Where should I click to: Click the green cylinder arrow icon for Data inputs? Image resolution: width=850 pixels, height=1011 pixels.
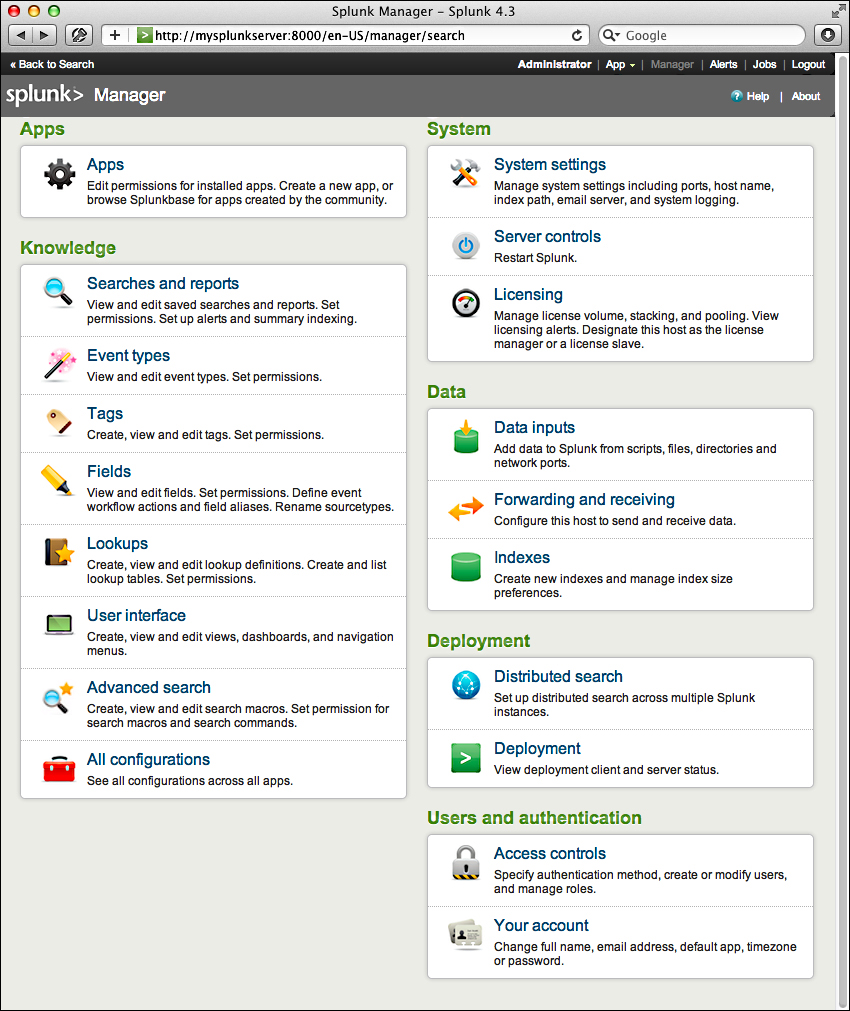(466, 437)
